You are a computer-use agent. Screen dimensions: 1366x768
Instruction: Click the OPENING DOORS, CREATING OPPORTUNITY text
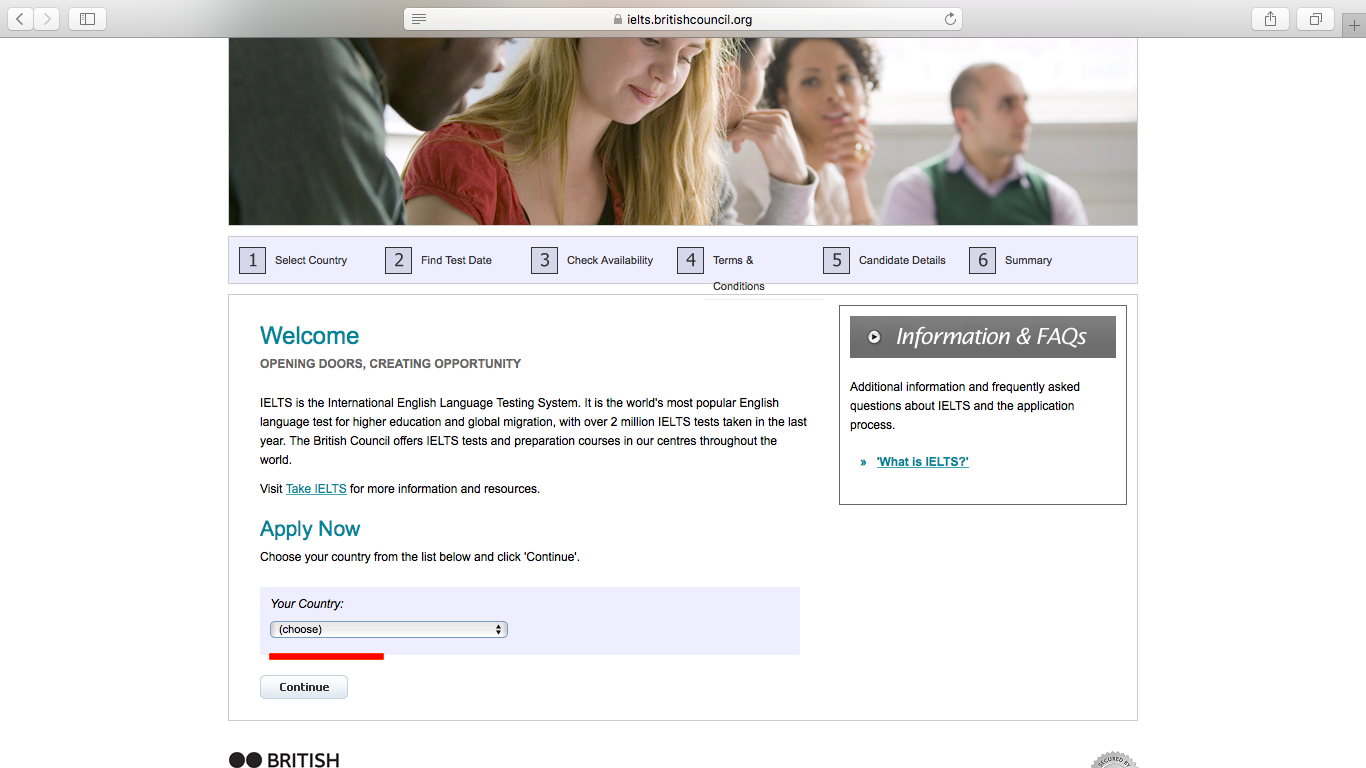coord(390,364)
